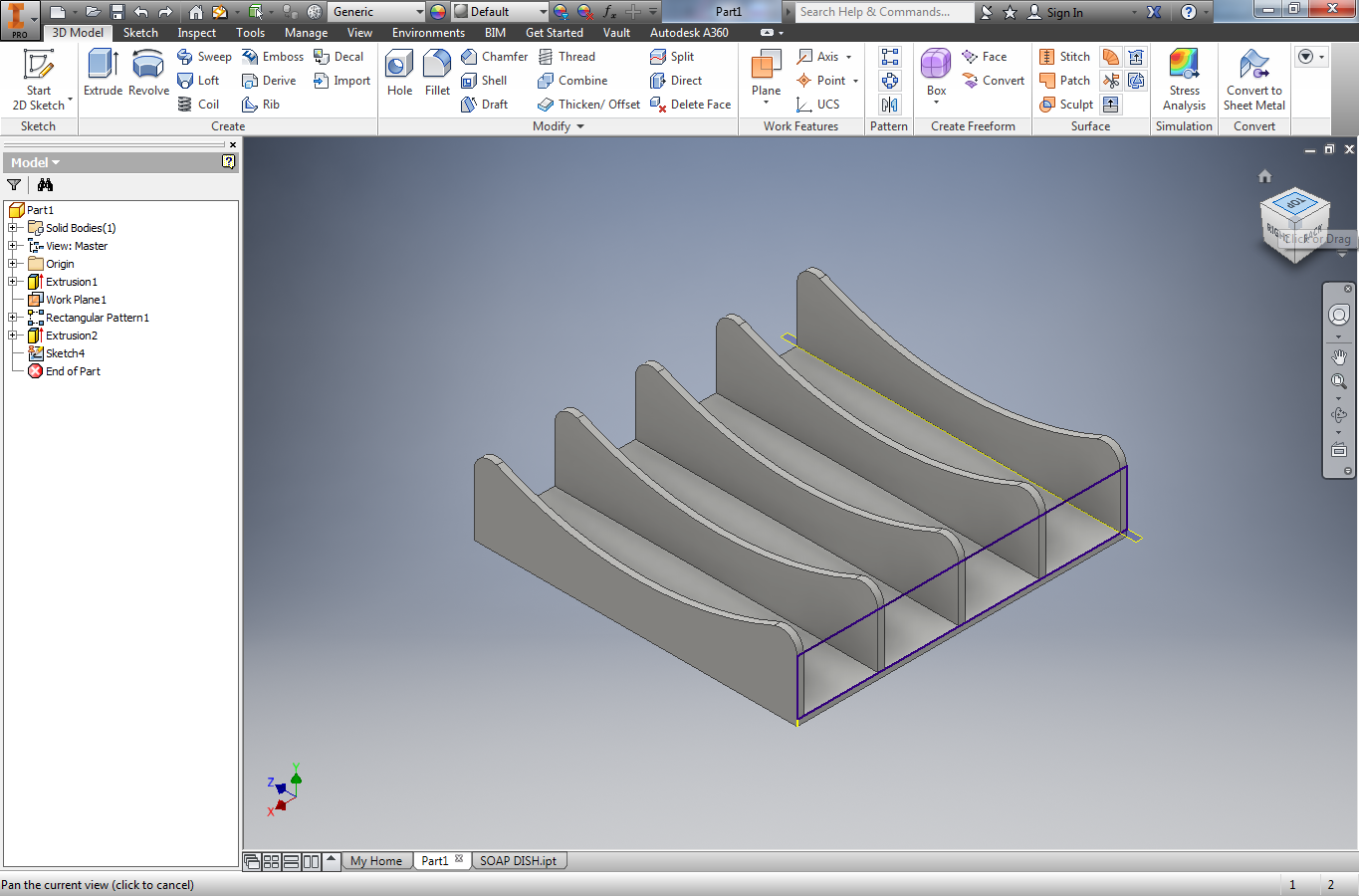Click the Rectangular Pattern icon
This screenshot has width=1359, height=896.
click(890, 57)
